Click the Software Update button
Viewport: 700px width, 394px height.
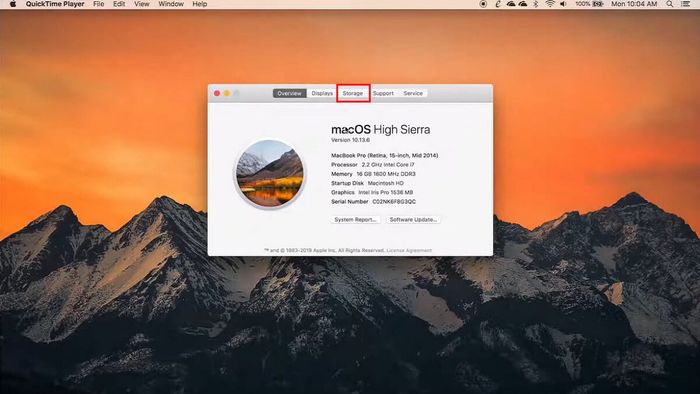pos(413,220)
